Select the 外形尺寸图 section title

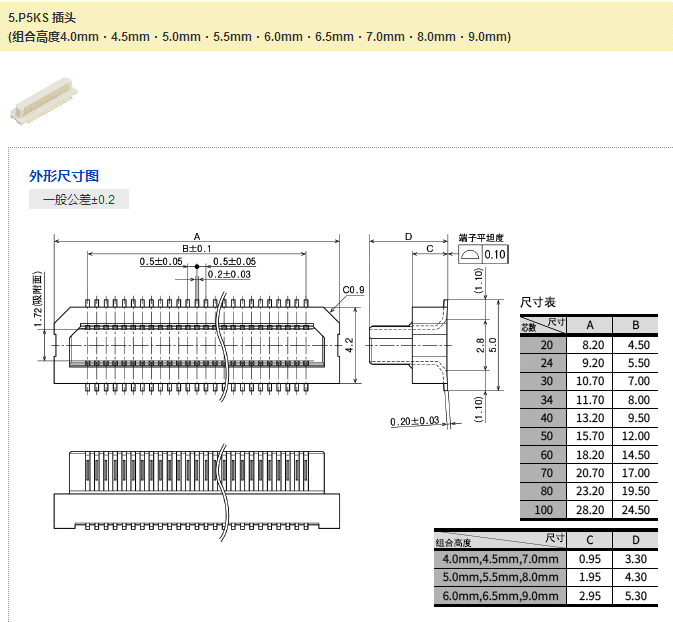pyautogui.click(x=64, y=176)
